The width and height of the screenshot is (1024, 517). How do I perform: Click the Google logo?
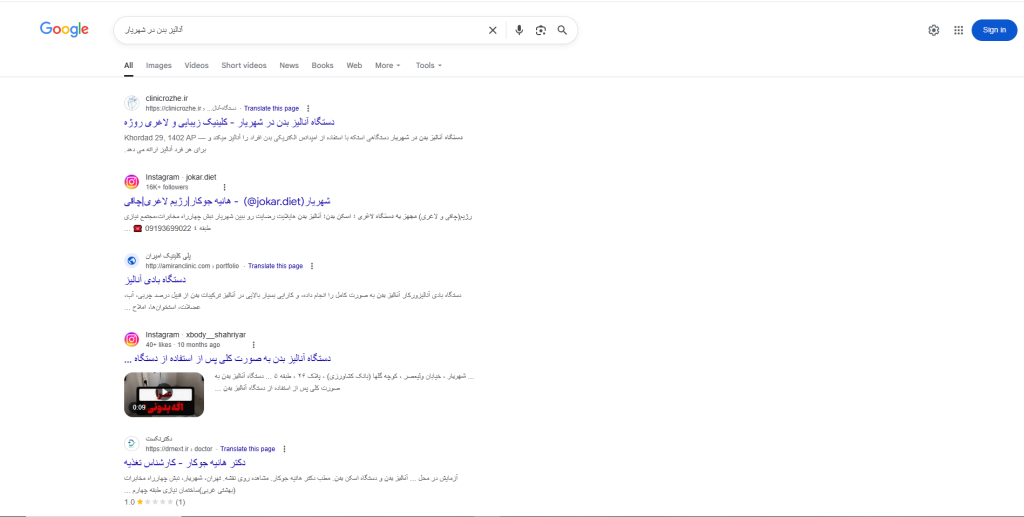64,29
